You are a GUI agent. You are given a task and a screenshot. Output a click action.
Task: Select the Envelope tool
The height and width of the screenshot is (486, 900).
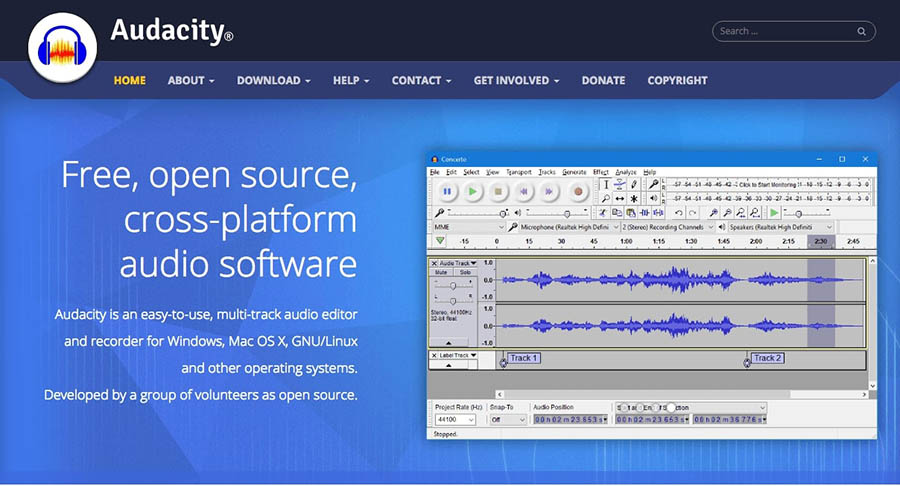(620, 184)
